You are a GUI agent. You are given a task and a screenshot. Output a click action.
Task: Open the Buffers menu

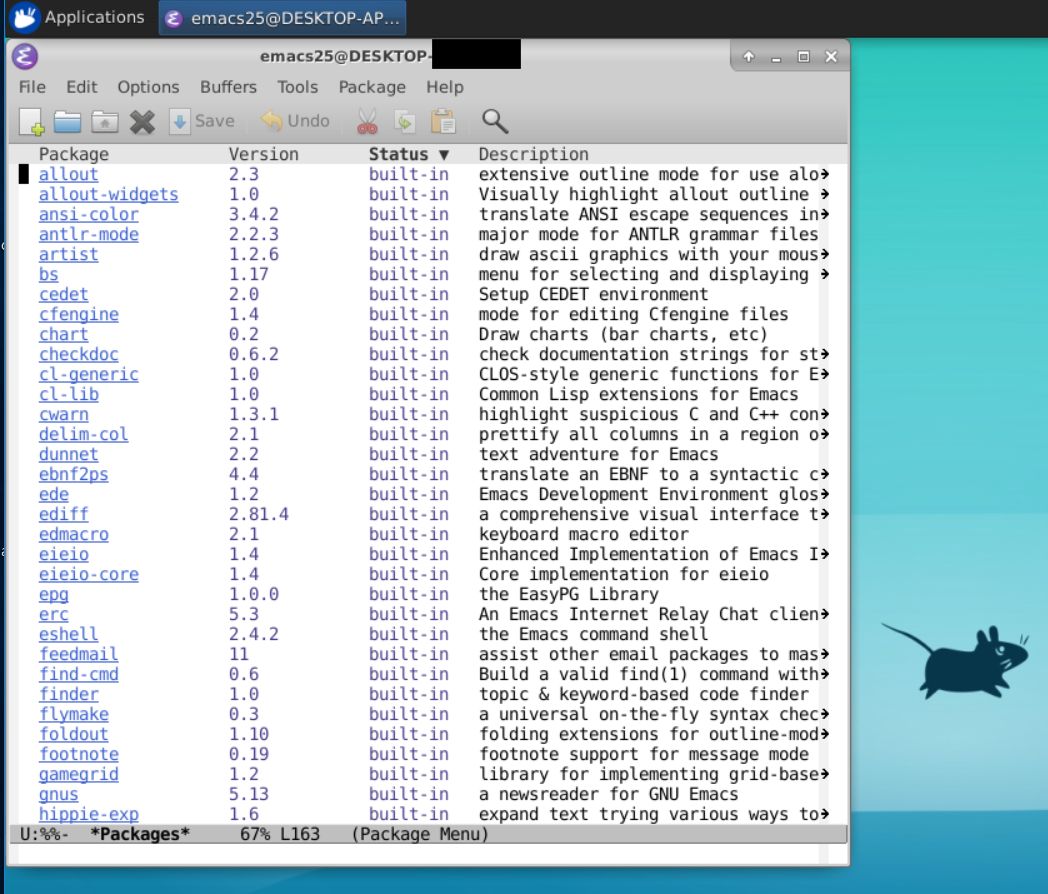tap(229, 87)
